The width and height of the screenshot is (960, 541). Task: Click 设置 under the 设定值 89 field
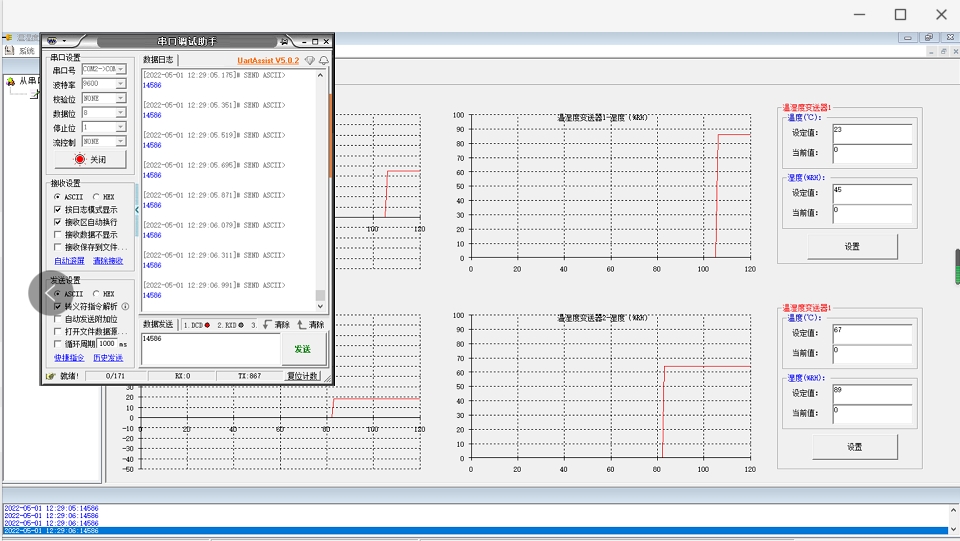point(855,447)
